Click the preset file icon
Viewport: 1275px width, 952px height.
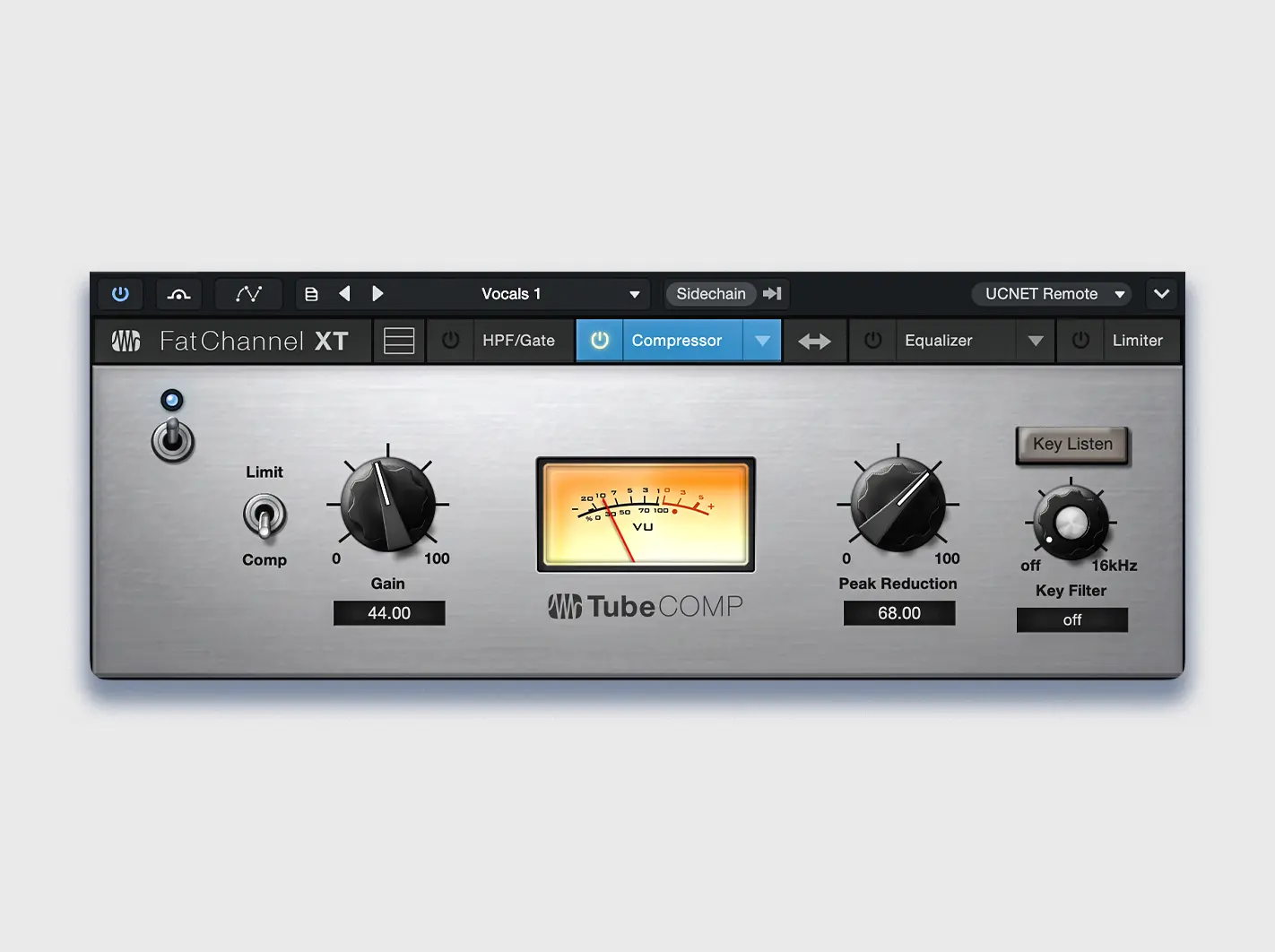coord(311,294)
